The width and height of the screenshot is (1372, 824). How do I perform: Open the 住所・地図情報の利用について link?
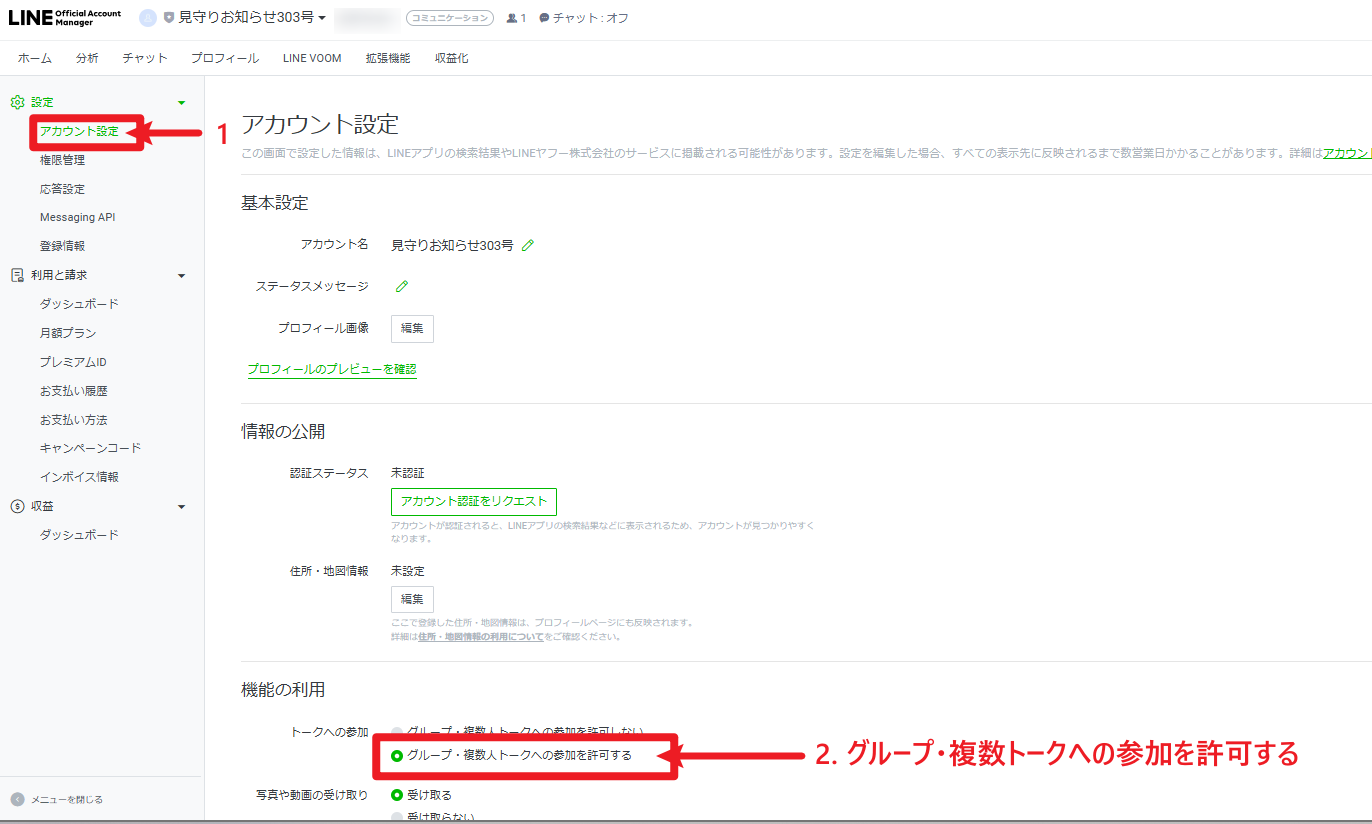[x=481, y=636]
